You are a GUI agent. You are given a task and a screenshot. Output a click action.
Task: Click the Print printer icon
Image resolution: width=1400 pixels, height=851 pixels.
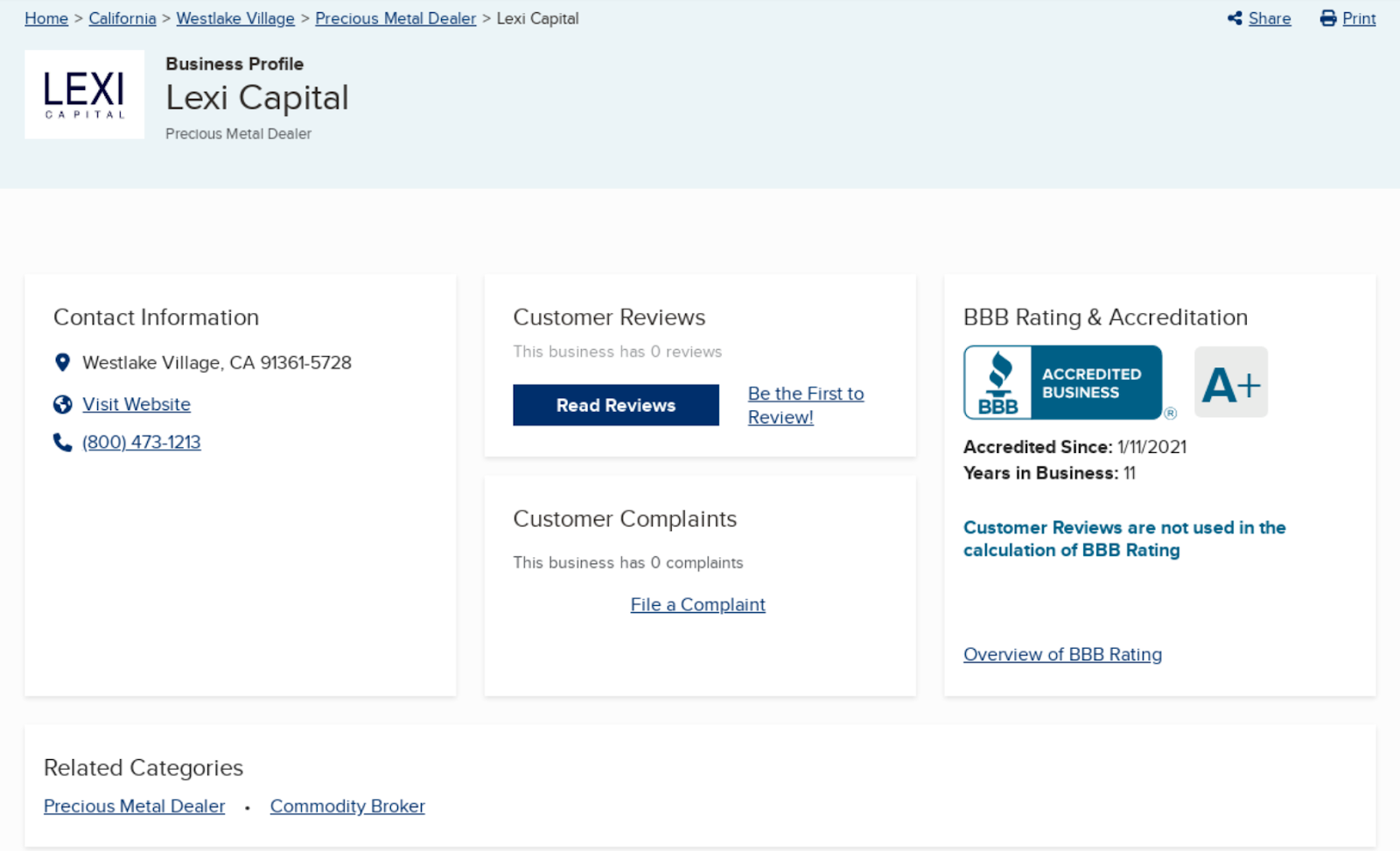click(x=1328, y=18)
